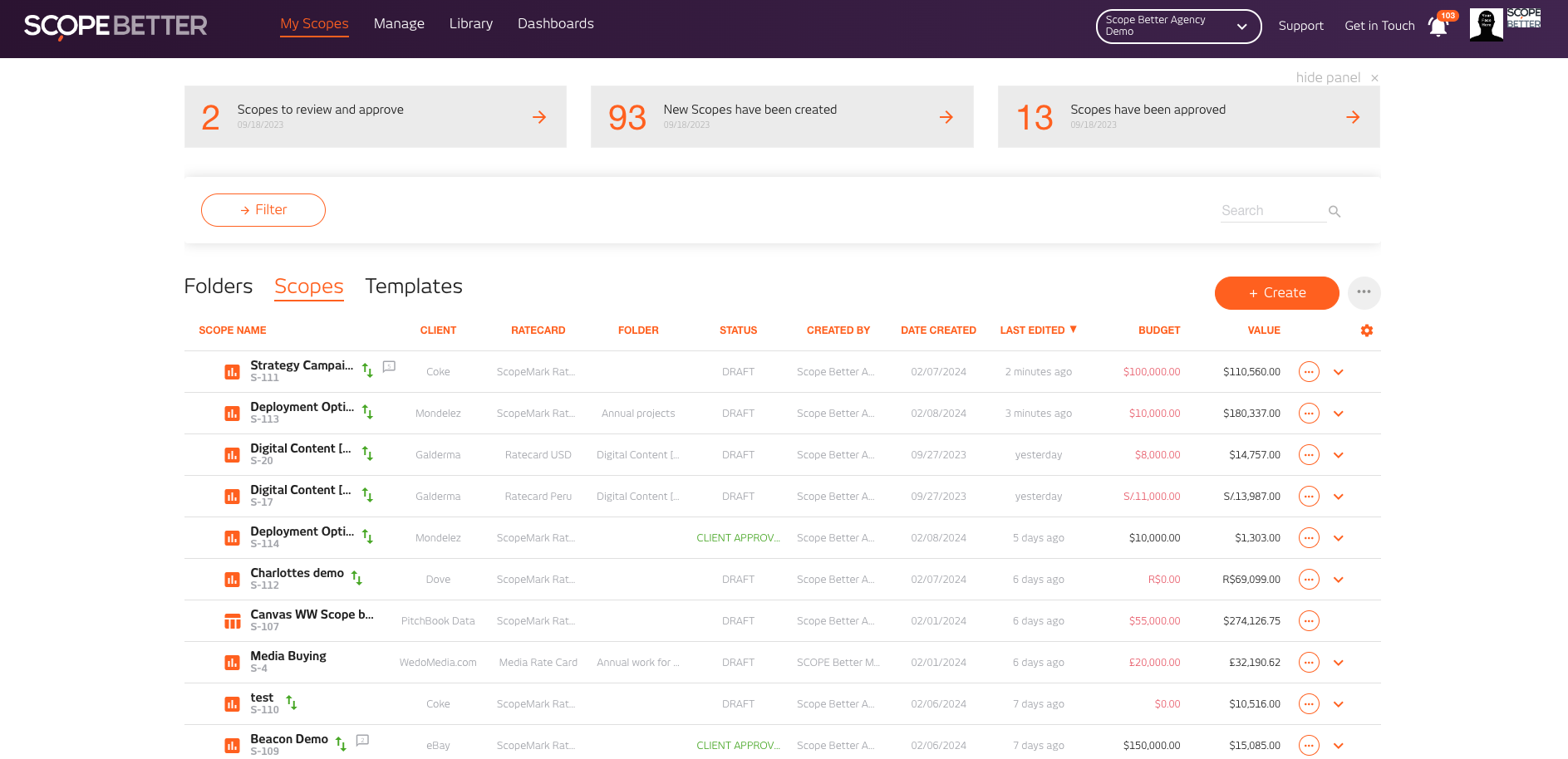This screenshot has height=759, width=1568.
Task: Hide the summary panel
Action: 1337,77
